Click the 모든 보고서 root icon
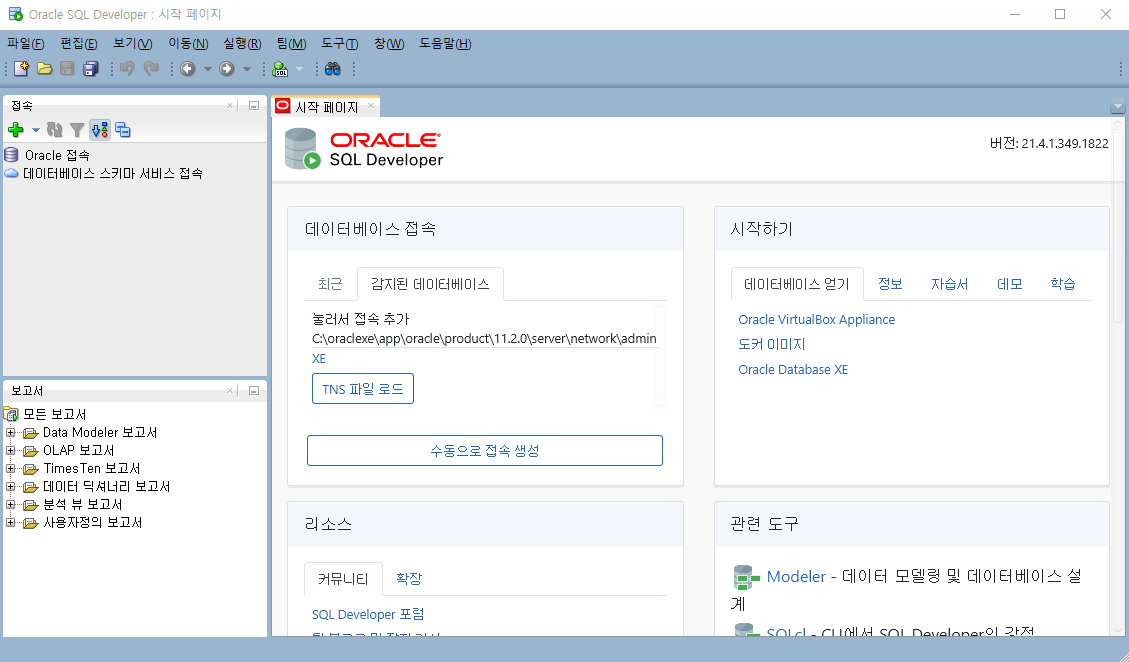1129x662 pixels. (11, 414)
